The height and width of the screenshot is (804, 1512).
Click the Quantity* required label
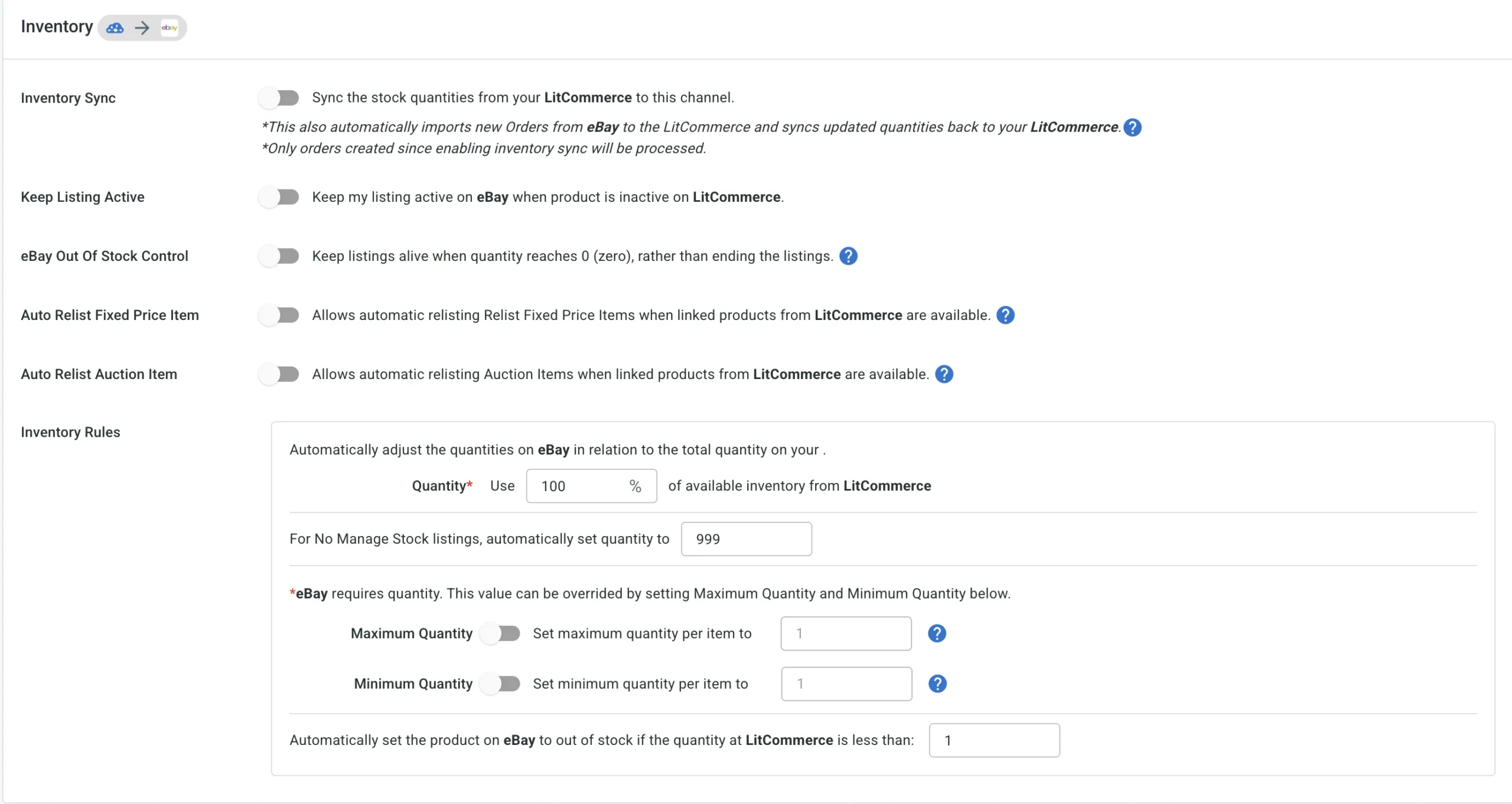pos(442,486)
